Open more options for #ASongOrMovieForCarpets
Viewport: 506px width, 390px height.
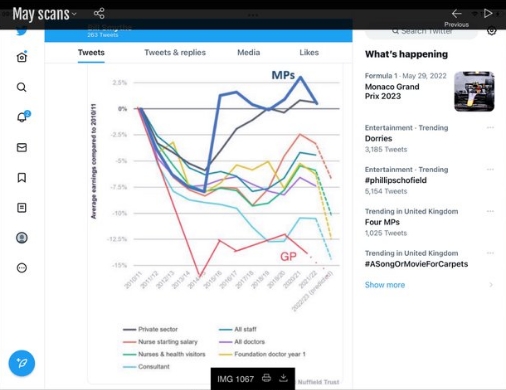coord(490,253)
